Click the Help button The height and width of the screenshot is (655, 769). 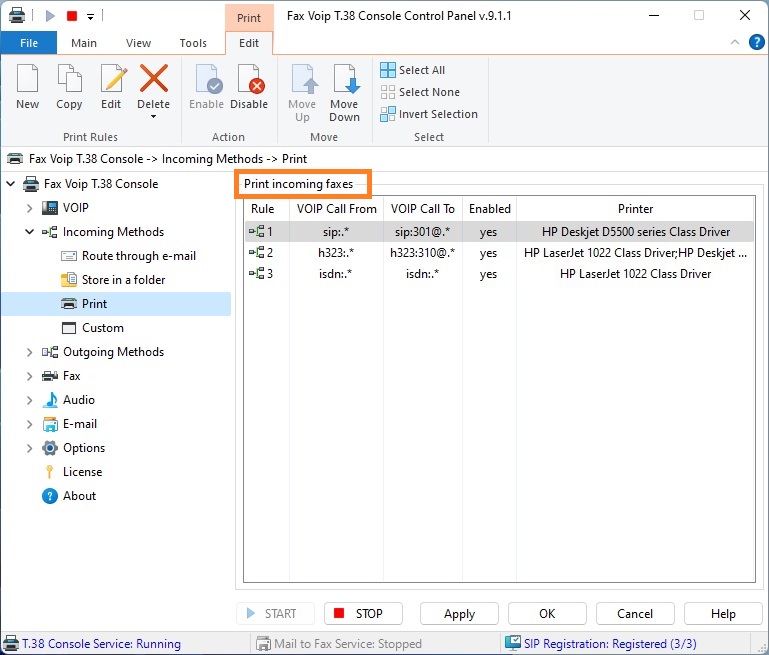(723, 614)
